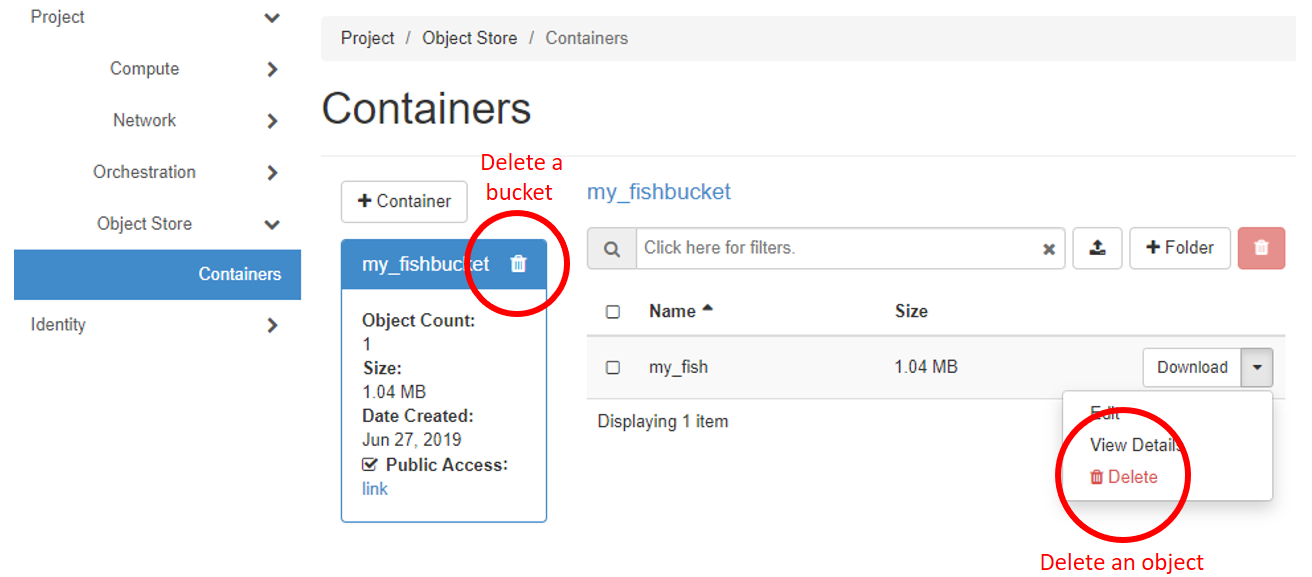
Task: Collapse the Object Store section
Action: (x=272, y=224)
